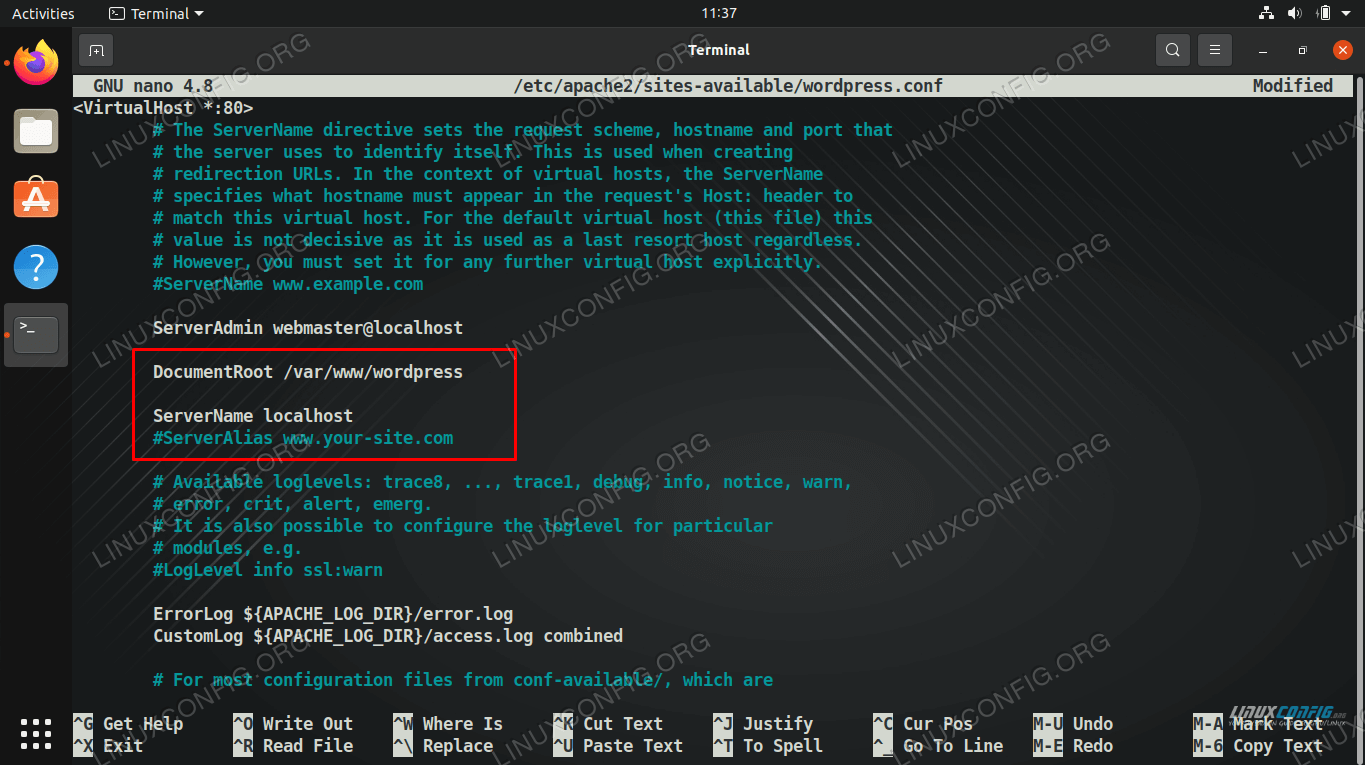Image resolution: width=1365 pixels, height=765 pixels.
Task: Click the volume icon in top bar
Action: pyautogui.click(x=1295, y=14)
